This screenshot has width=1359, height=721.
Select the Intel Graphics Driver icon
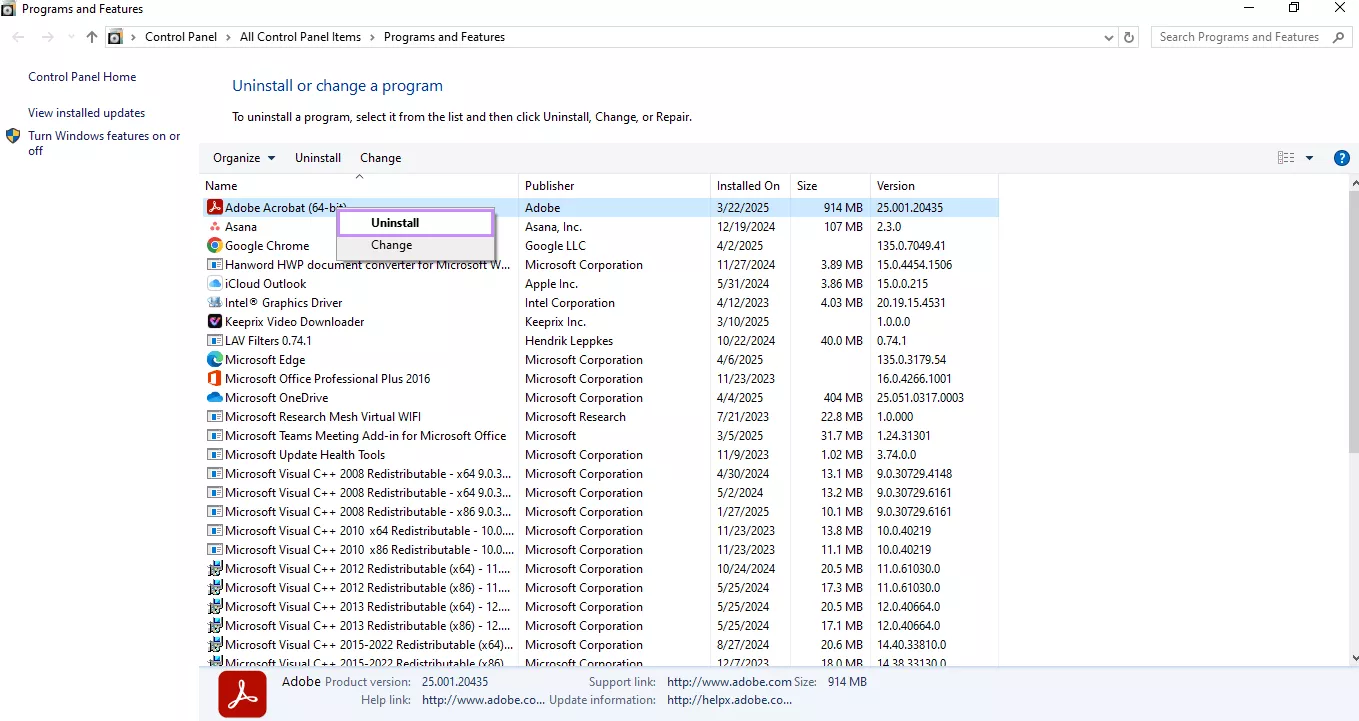[x=214, y=302]
